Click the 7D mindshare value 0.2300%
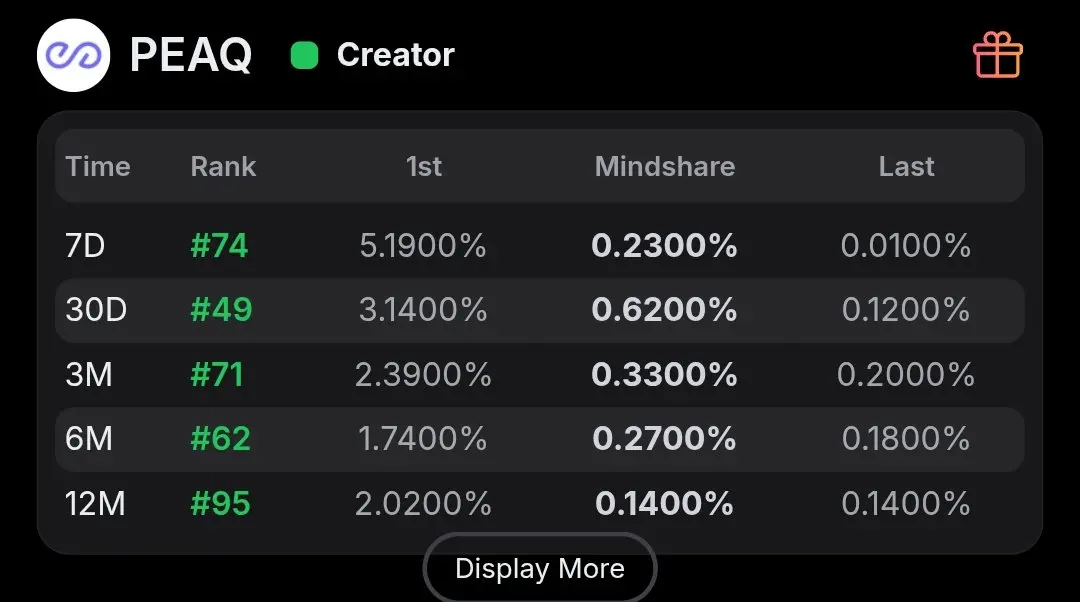 click(664, 245)
